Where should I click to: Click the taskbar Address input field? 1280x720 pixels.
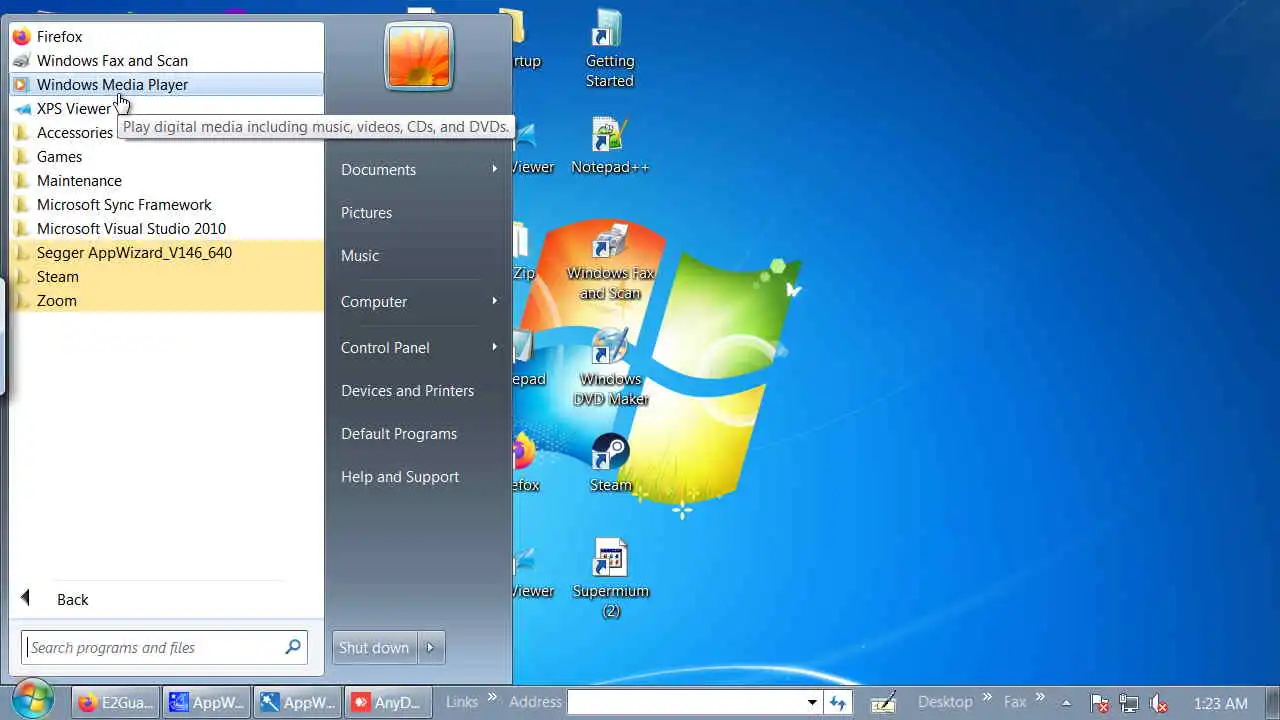click(x=685, y=702)
